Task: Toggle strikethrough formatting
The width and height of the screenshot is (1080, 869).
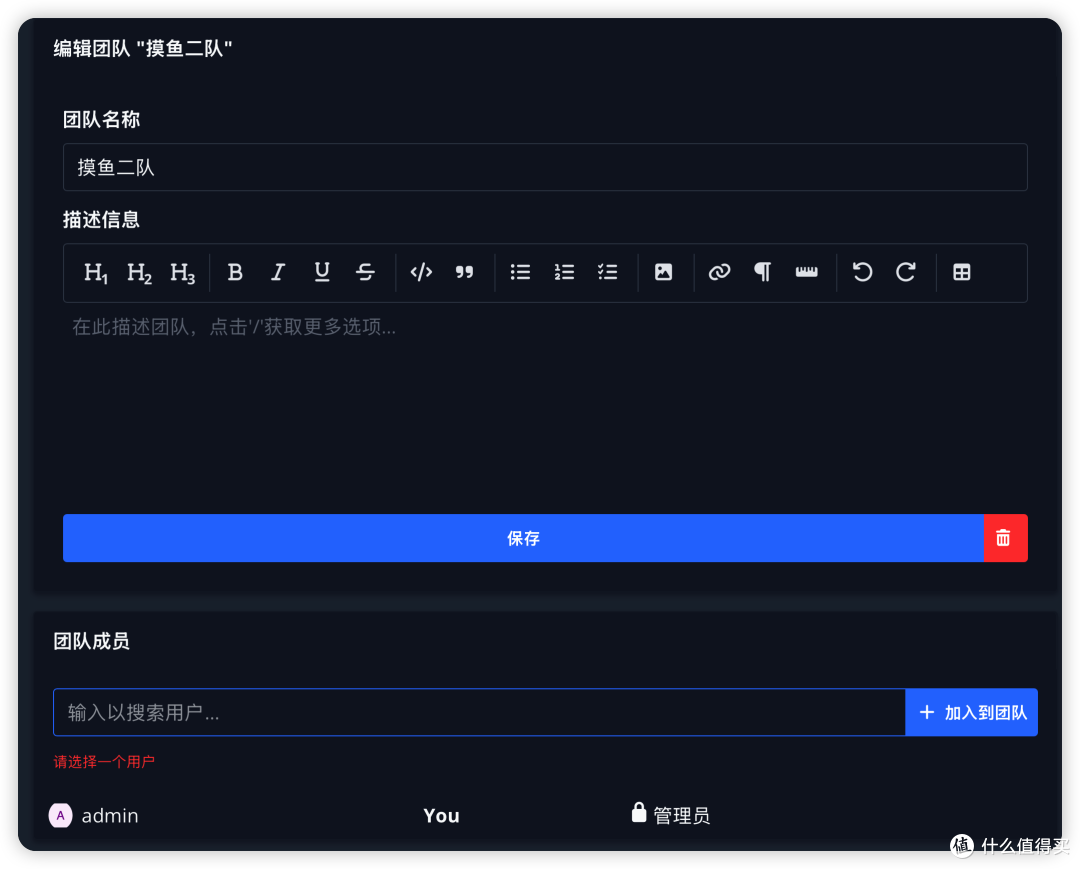Action: coord(365,273)
